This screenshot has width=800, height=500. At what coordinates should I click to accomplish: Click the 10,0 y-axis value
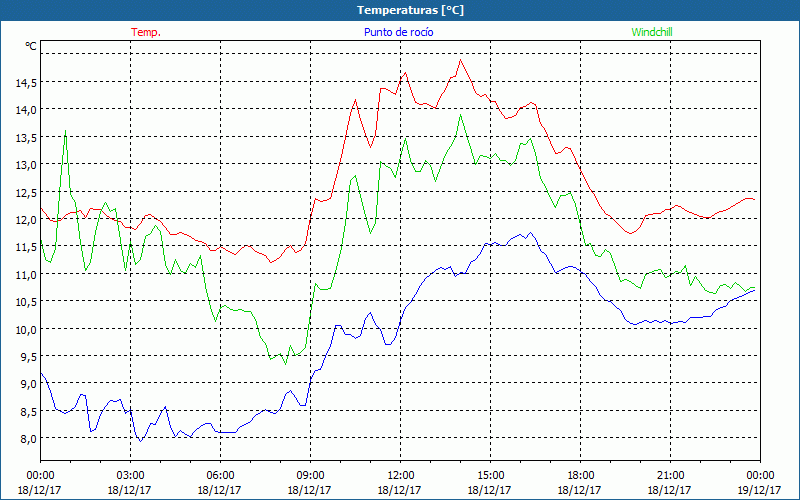pyautogui.click(x=26, y=329)
